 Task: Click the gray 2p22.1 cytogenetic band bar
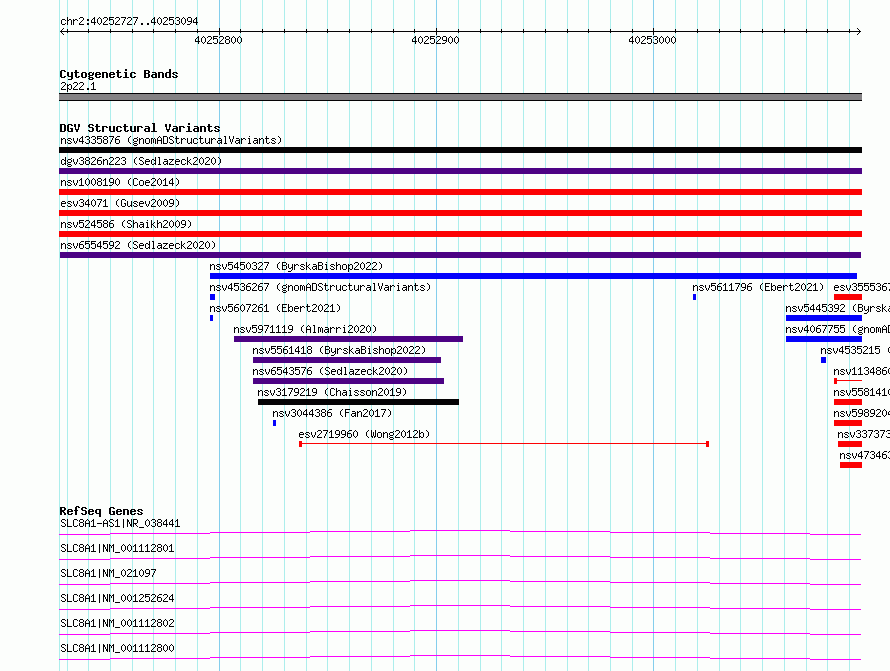pos(460,97)
